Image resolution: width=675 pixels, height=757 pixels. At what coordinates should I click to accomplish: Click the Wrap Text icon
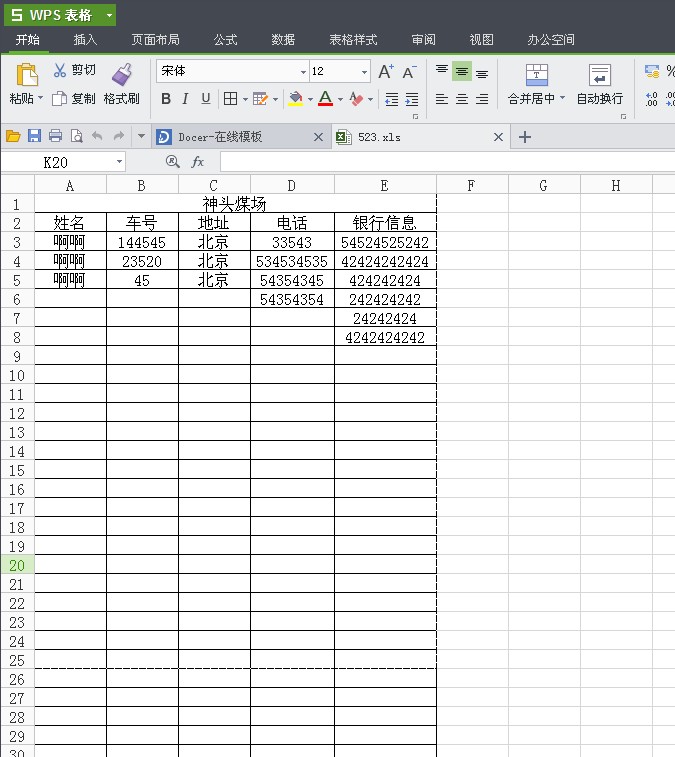tap(600, 75)
